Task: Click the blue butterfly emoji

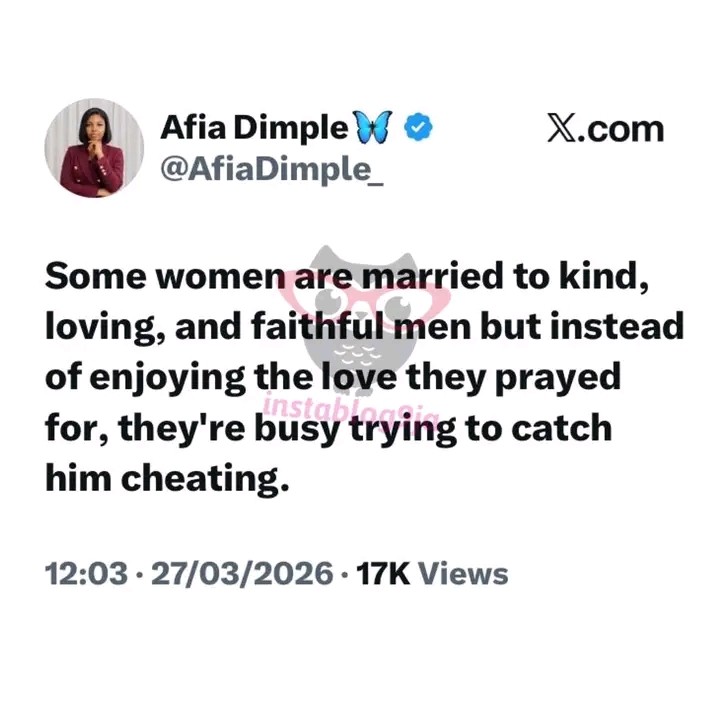Action: [x=373, y=129]
